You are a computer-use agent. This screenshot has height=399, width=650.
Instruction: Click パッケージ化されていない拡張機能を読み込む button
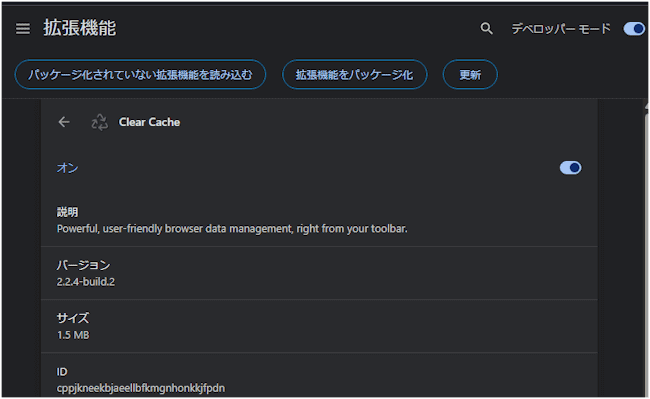click(140, 75)
